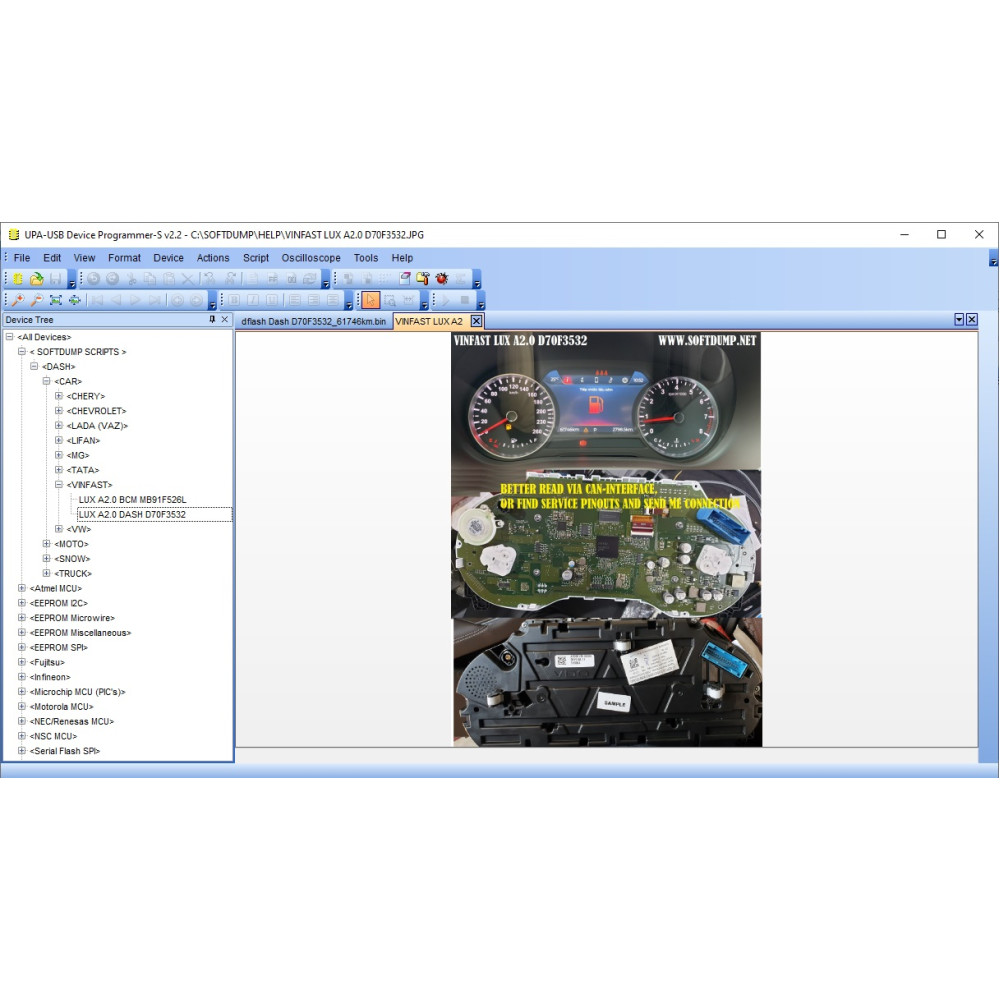Click the Undo toolbar icon
The width and height of the screenshot is (1000, 1000).
click(x=94, y=279)
